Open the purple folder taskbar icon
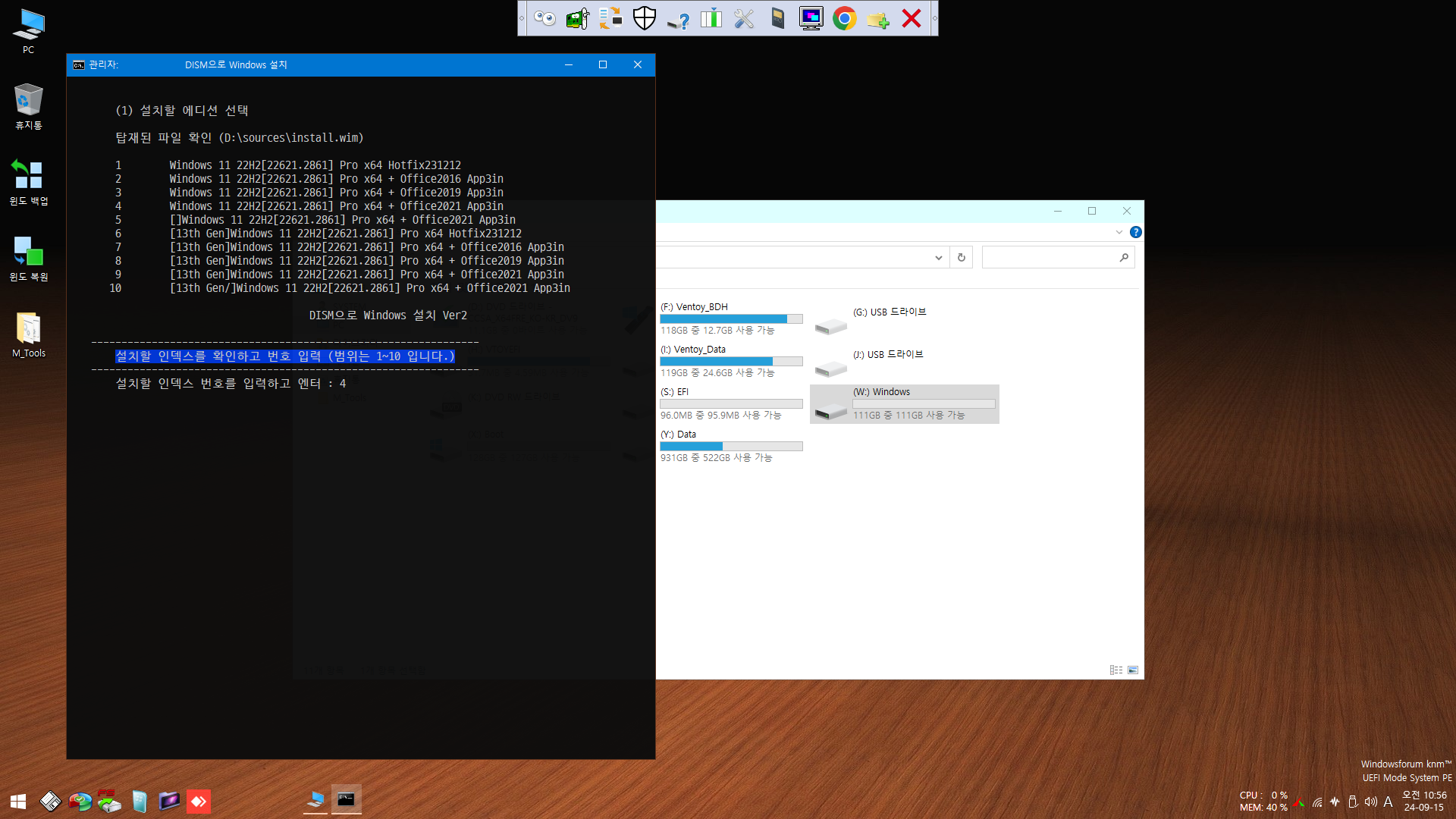The height and width of the screenshot is (819, 1456). [168, 802]
